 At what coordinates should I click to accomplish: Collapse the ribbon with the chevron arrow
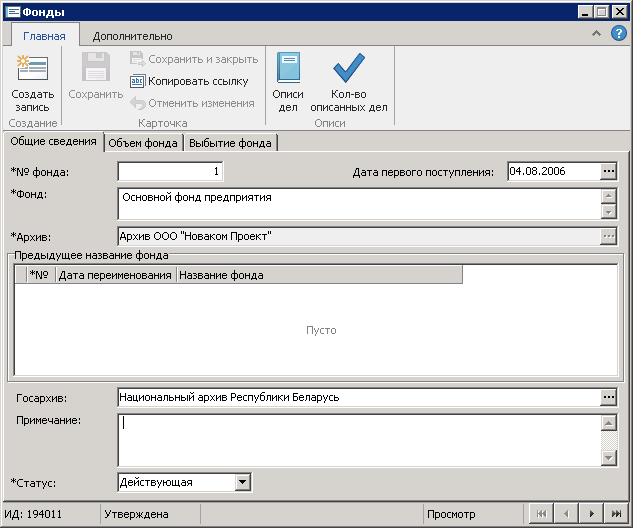597,34
